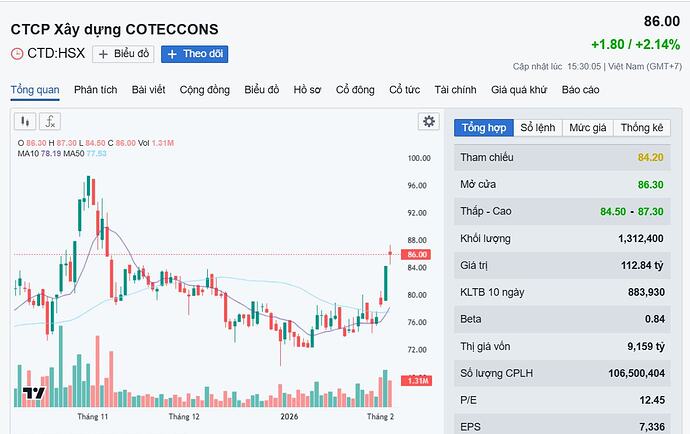Open the Thống kê panel tab
The image size is (690, 434).
641,127
